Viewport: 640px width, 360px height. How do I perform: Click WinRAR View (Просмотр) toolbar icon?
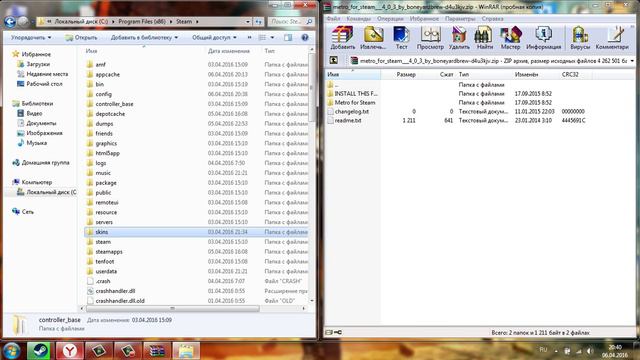(430, 38)
